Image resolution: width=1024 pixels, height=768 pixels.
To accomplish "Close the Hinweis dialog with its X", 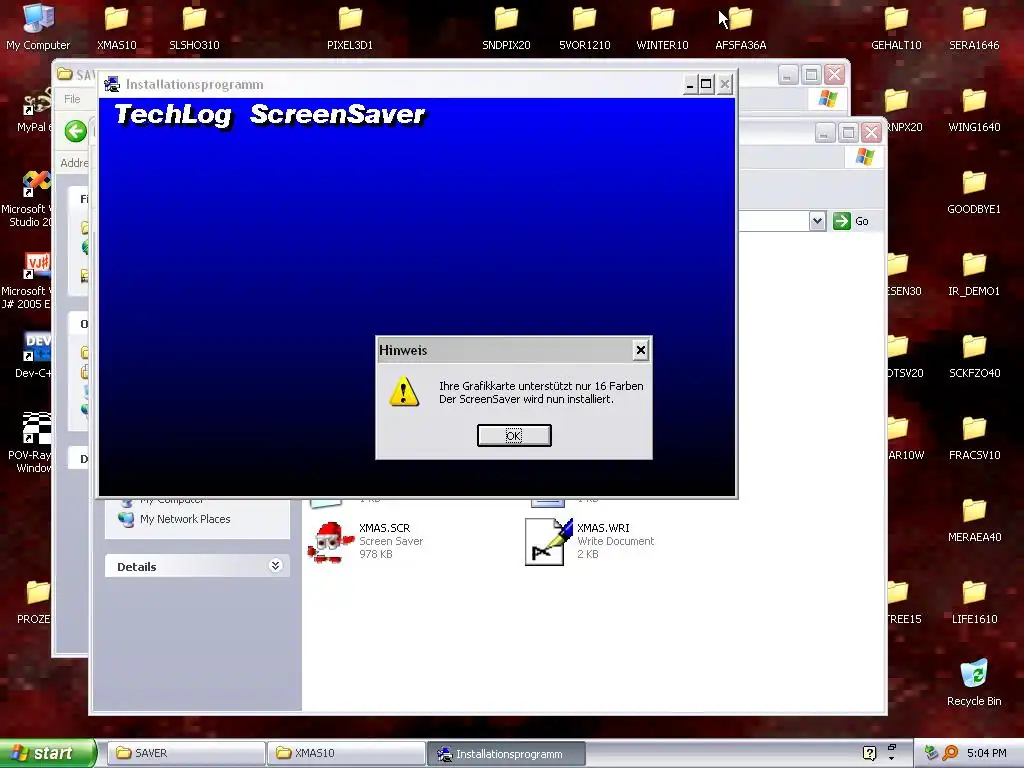I will tap(641, 351).
